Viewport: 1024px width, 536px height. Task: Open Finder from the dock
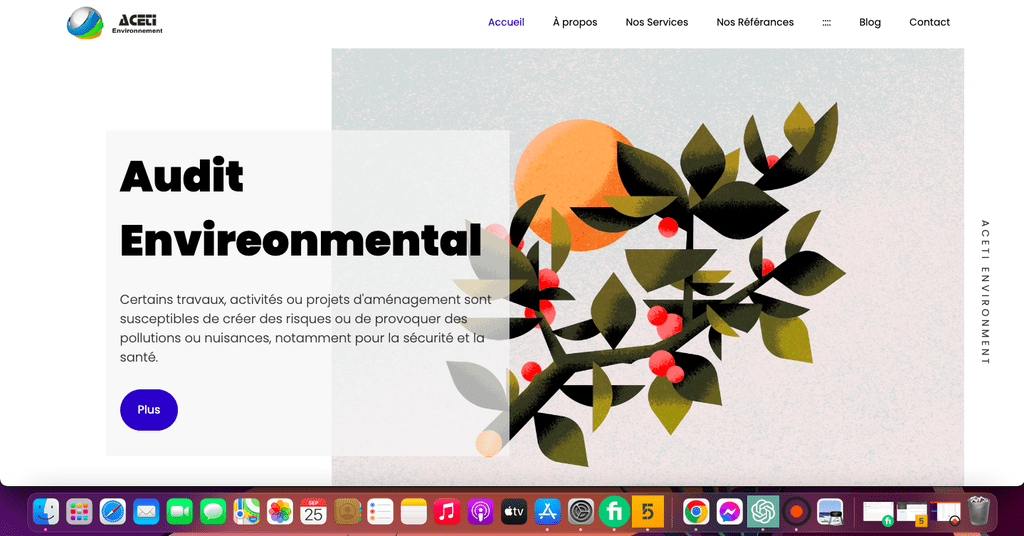coord(46,512)
